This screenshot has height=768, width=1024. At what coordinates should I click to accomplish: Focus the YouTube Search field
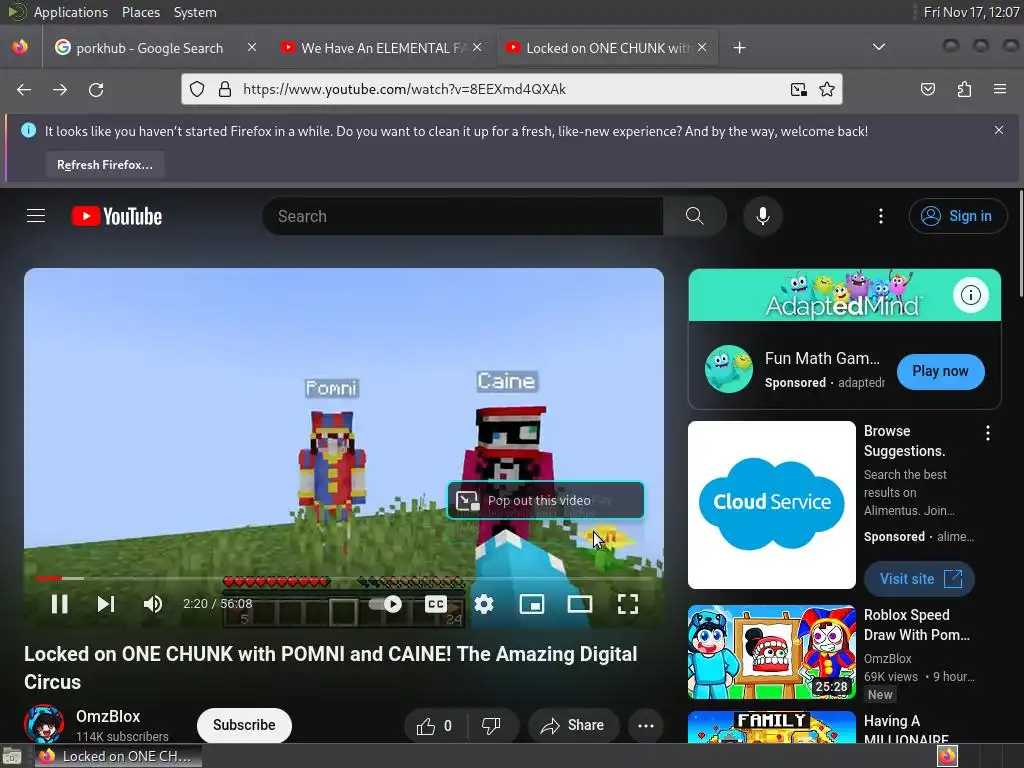point(463,216)
